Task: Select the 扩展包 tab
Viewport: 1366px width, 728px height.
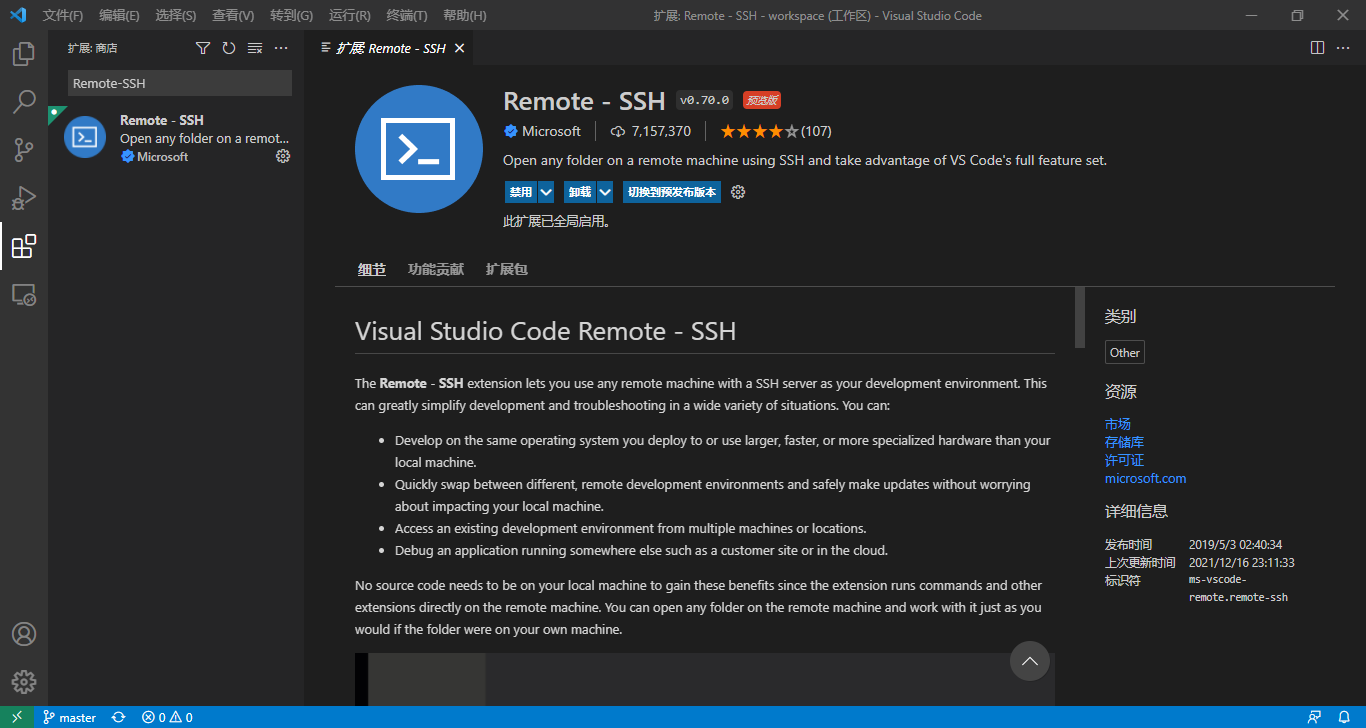Action: pos(507,269)
